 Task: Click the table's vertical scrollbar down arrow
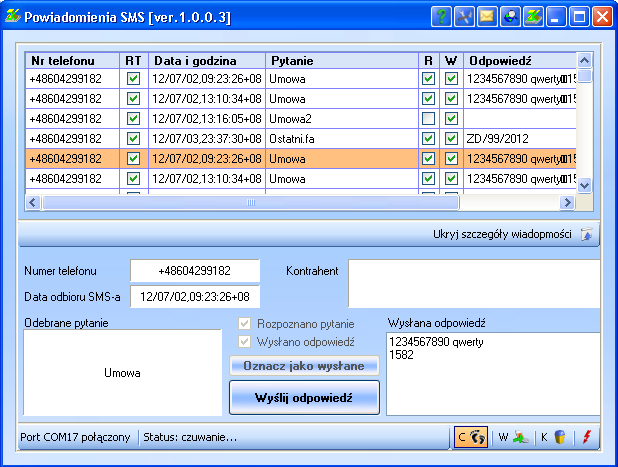point(585,184)
